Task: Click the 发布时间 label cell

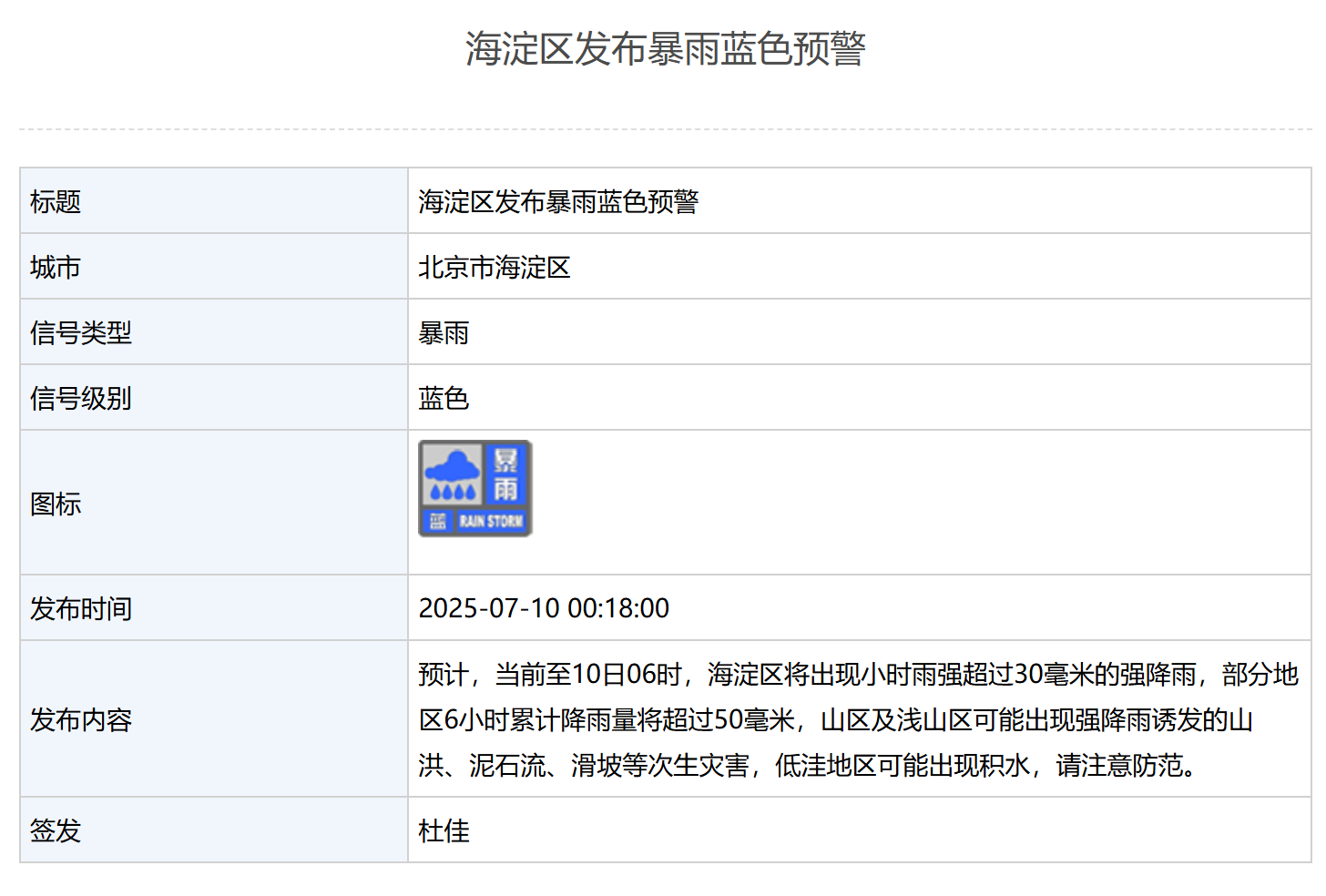Action: coord(214,607)
